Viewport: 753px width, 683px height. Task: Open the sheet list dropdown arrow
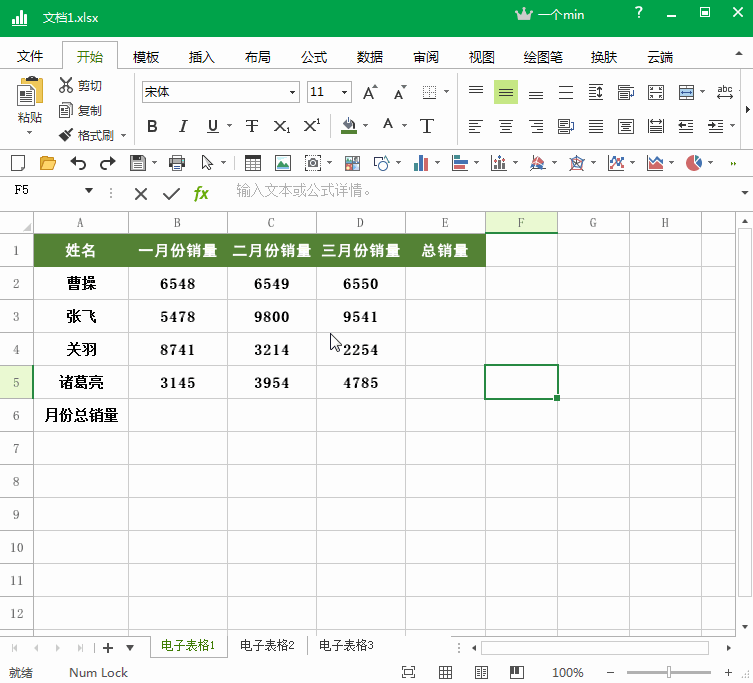coord(130,648)
